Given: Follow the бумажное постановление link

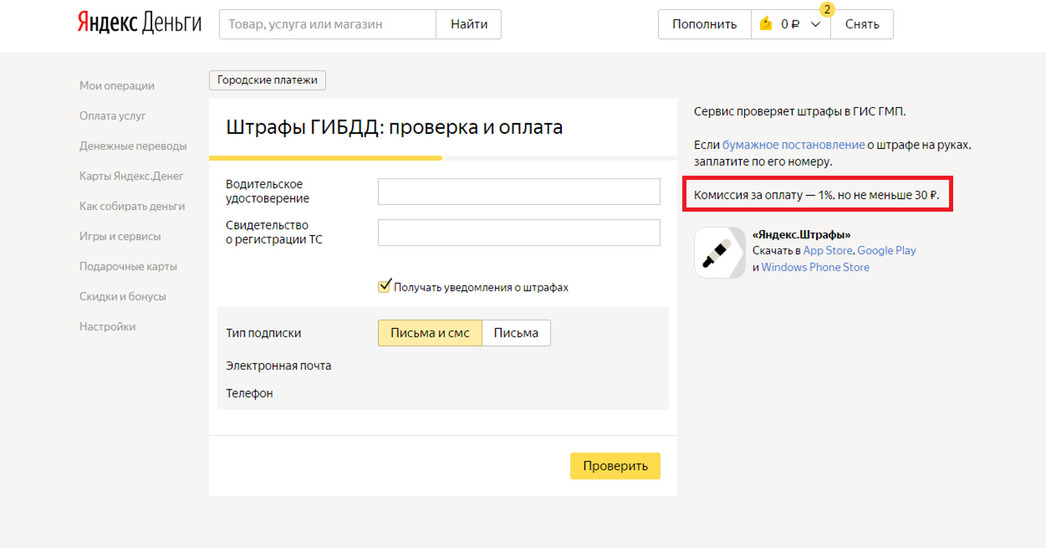Looking at the screenshot, I should (x=793, y=145).
